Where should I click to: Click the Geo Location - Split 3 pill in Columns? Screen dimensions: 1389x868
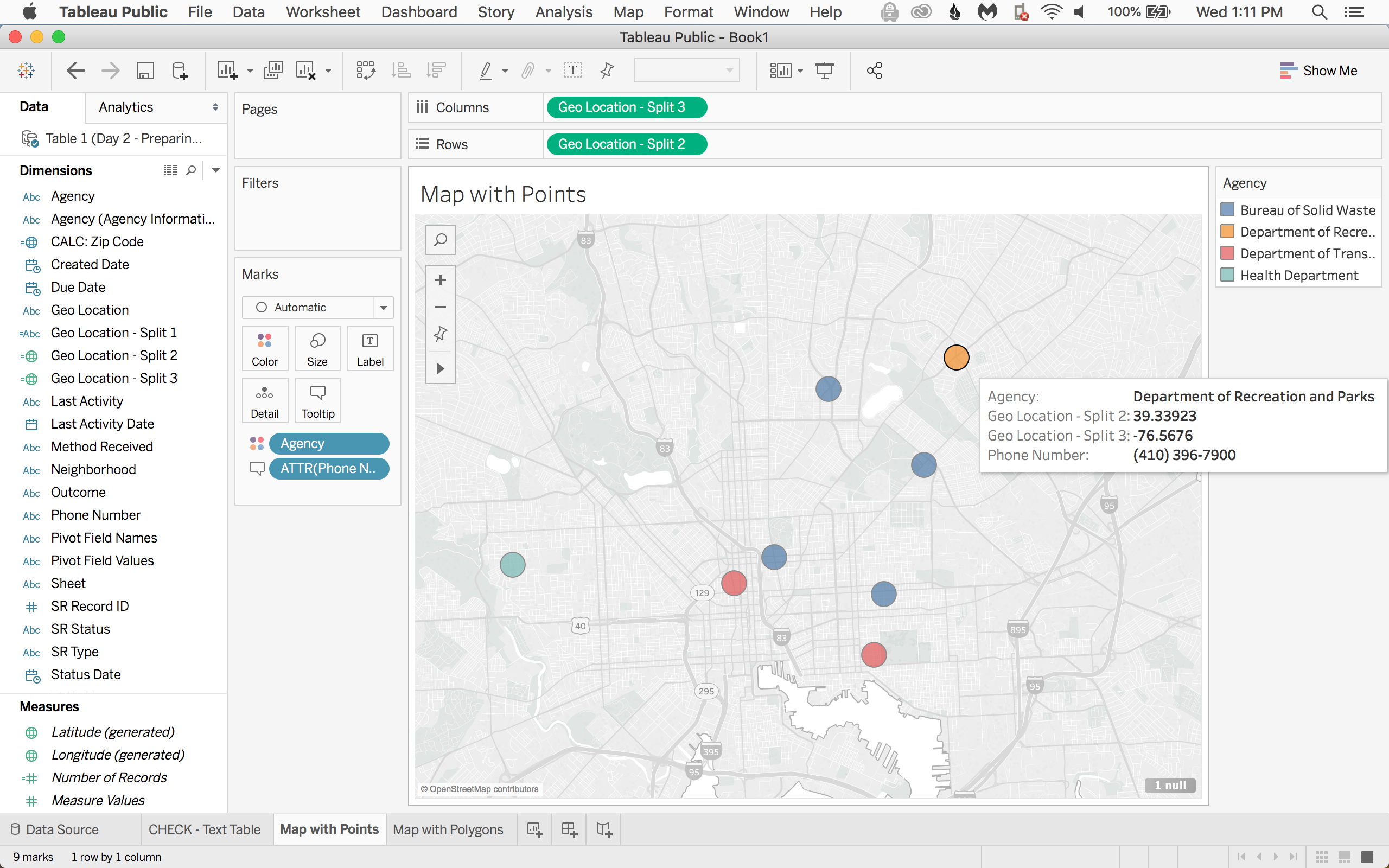tap(627, 107)
